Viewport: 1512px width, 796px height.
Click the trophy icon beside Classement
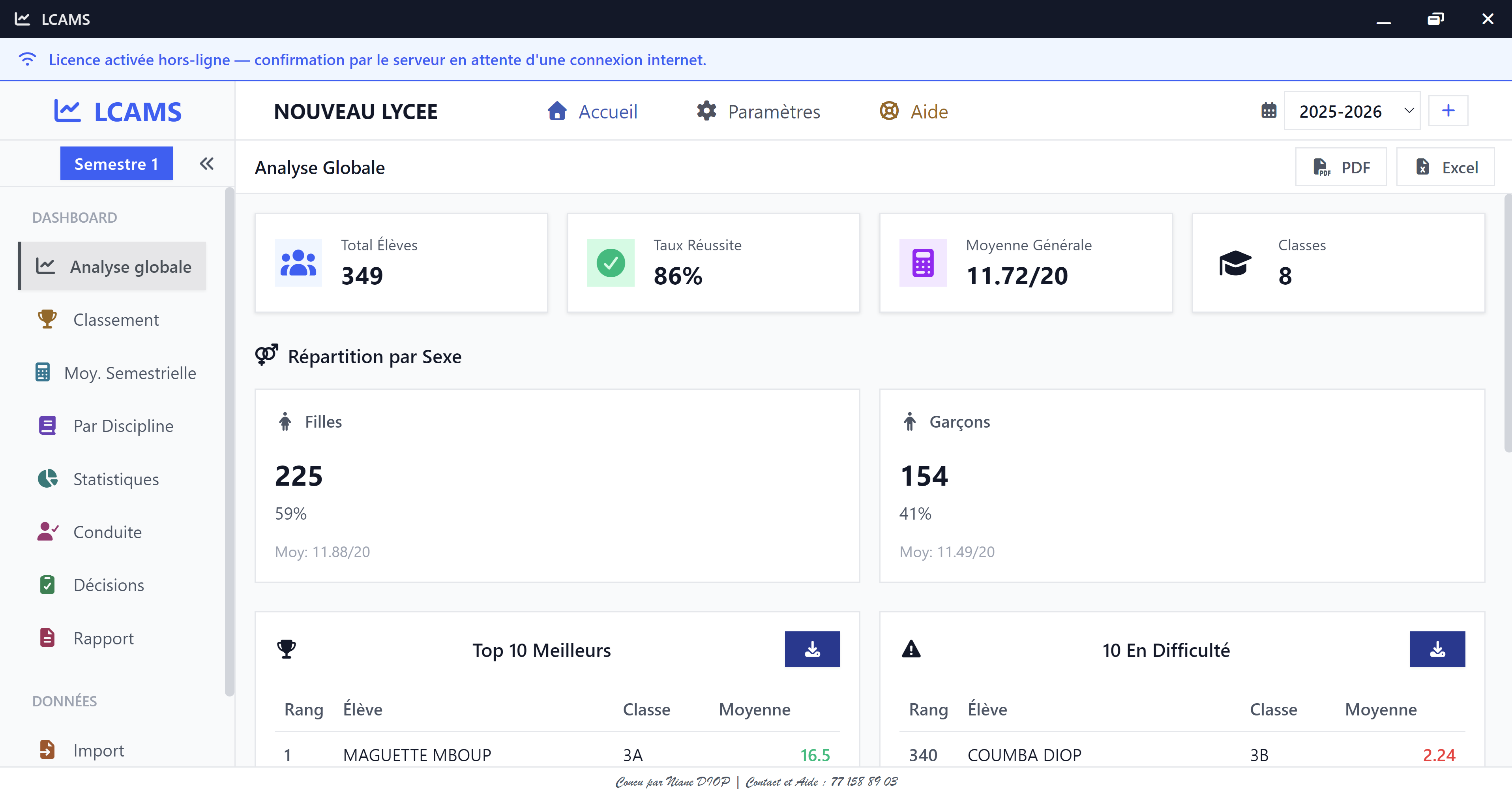pos(47,319)
